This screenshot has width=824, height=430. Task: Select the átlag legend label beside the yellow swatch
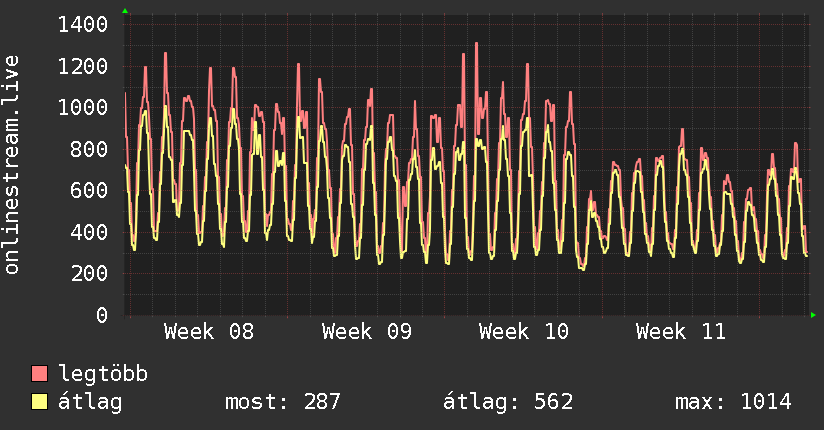(x=90, y=402)
